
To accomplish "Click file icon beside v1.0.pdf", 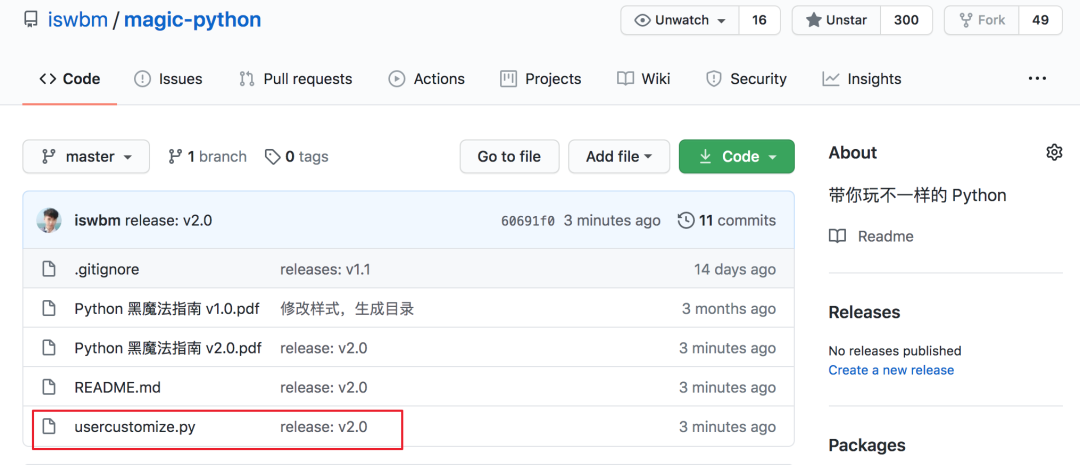I will (48, 309).
